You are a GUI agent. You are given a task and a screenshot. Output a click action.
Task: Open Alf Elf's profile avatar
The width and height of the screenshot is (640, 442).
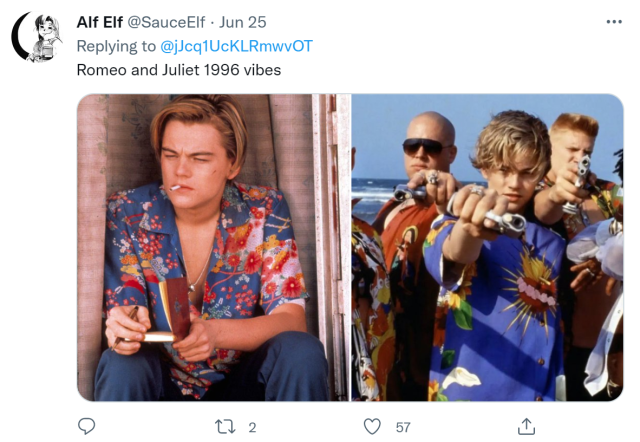tap(36, 38)
